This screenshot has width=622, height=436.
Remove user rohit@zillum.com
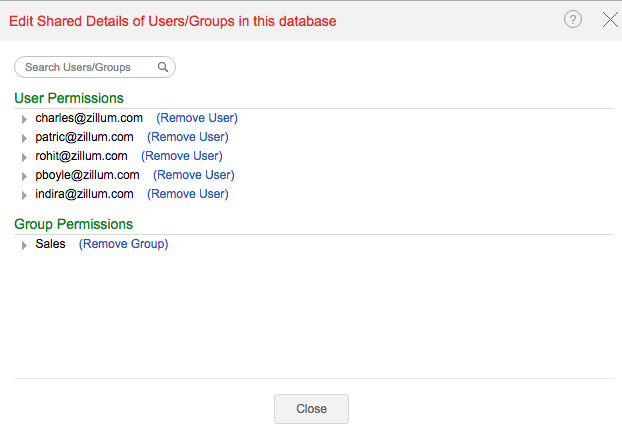pos(182,156)
